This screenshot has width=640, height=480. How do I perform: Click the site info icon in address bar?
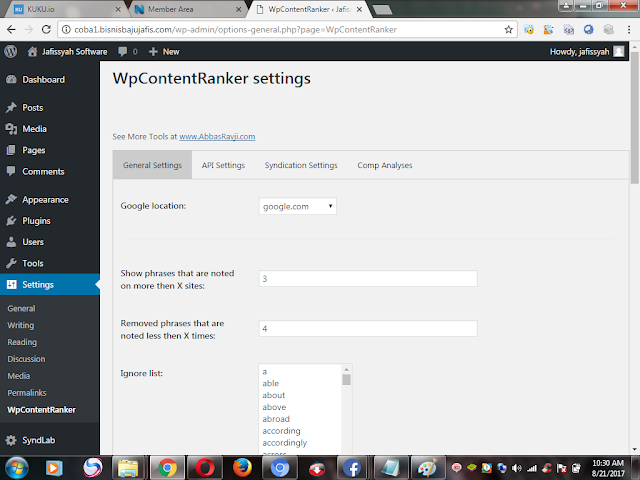(66, 29)
